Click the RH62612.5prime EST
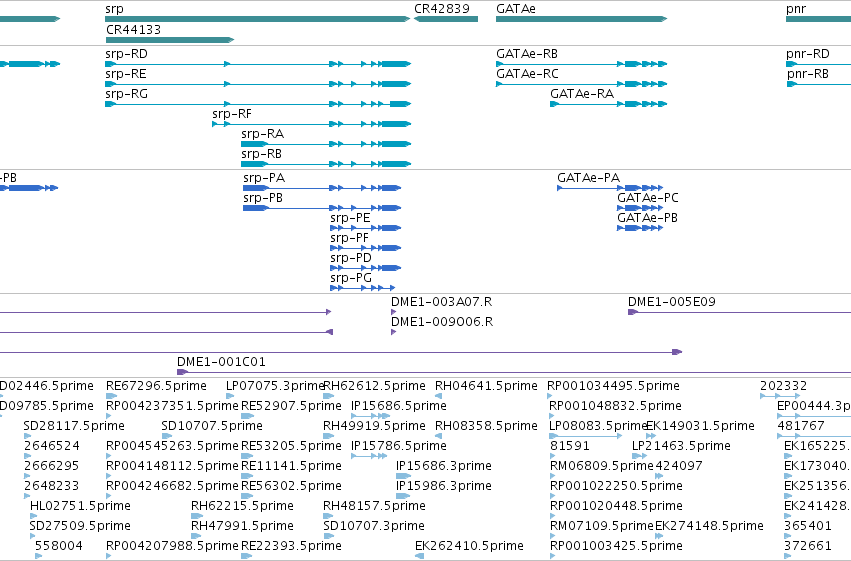Screen dimensions: 851x561 point(328,396)
